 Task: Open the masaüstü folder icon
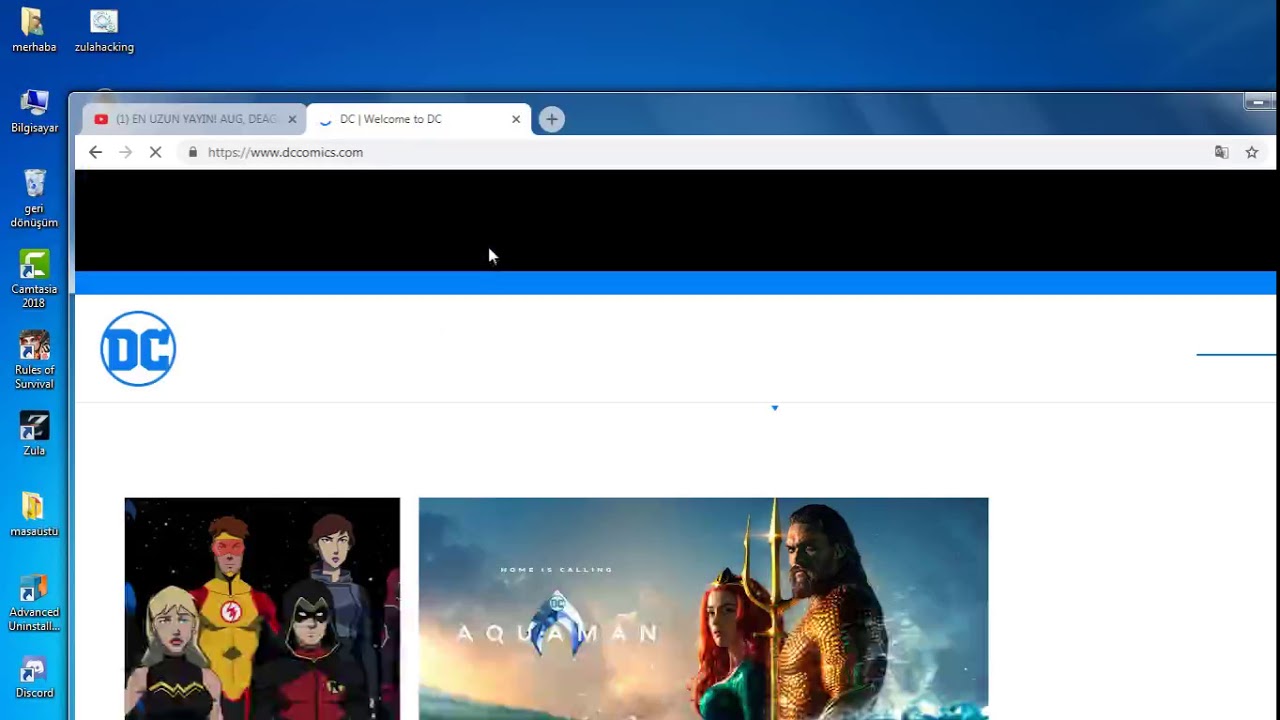(34, 515)
